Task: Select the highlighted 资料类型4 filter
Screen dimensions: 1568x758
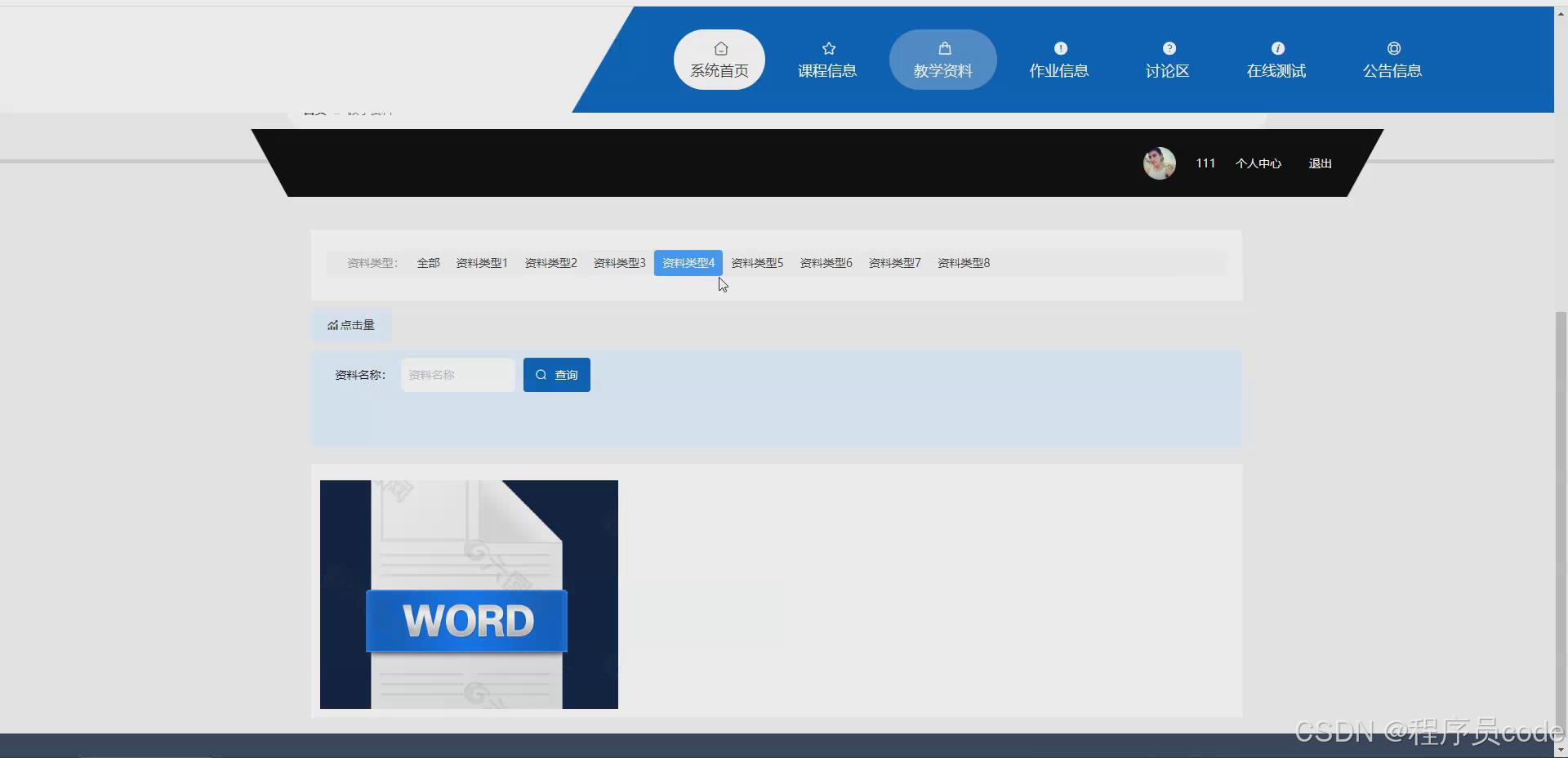Action: point(688,263)
